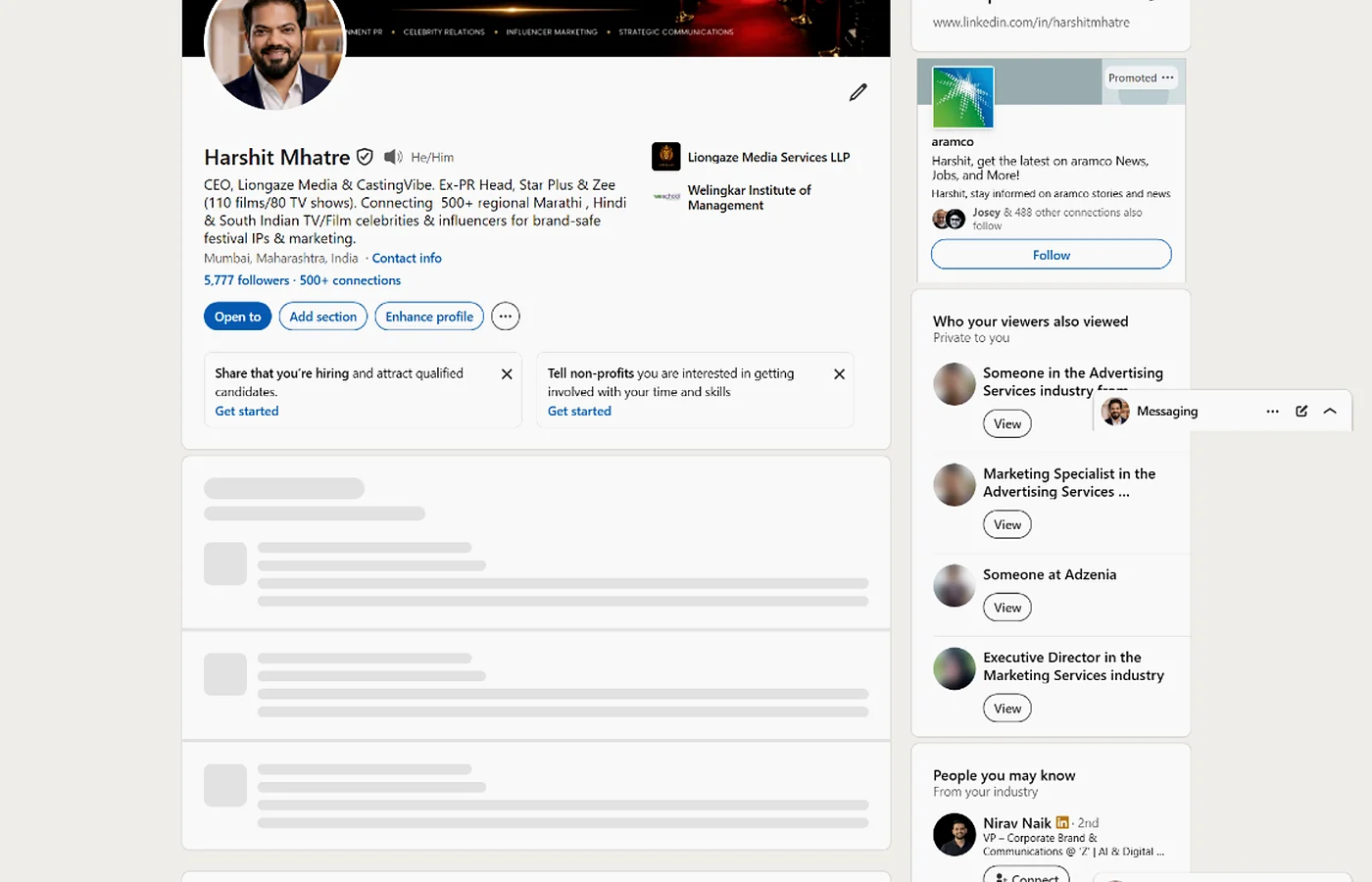
Task: Open Welingkar Institute of Management logo
Action: tap(666, 197)
